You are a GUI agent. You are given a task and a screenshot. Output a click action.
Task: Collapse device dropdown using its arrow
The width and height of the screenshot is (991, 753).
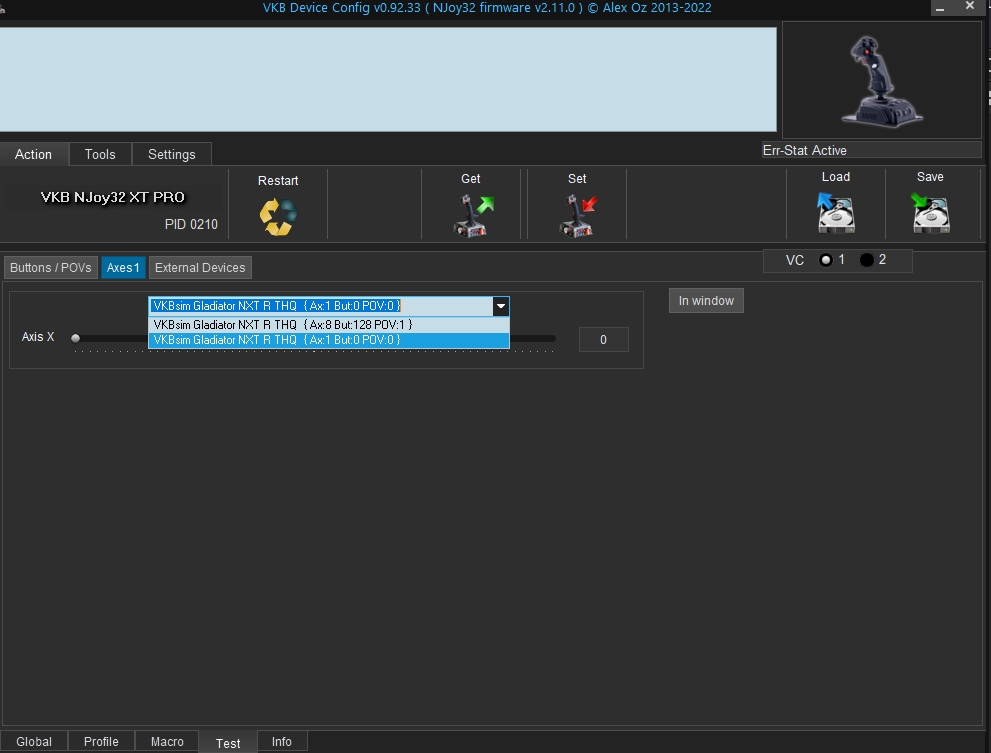tap(500, 306)
